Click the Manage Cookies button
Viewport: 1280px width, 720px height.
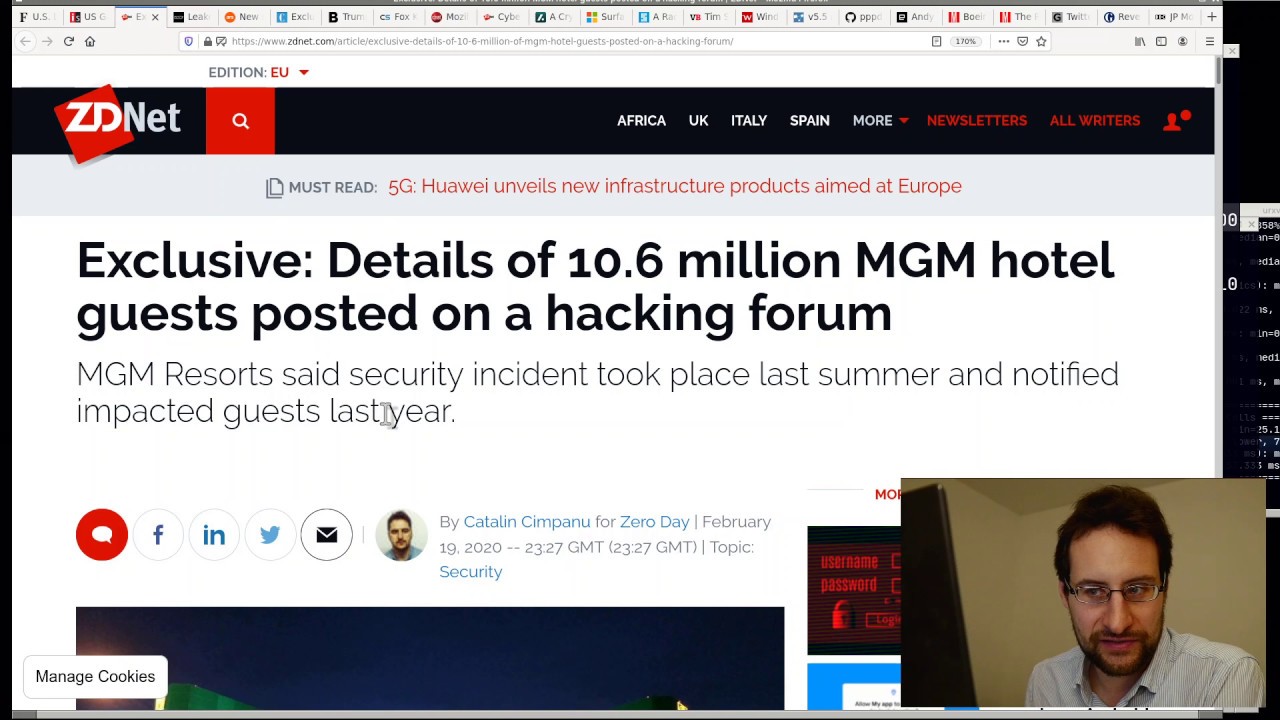[96, 677]
